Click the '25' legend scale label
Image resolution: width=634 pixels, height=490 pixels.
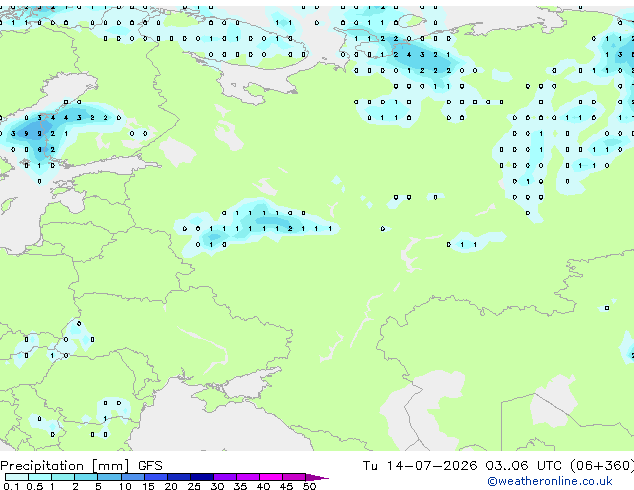(x=194, y=486)
